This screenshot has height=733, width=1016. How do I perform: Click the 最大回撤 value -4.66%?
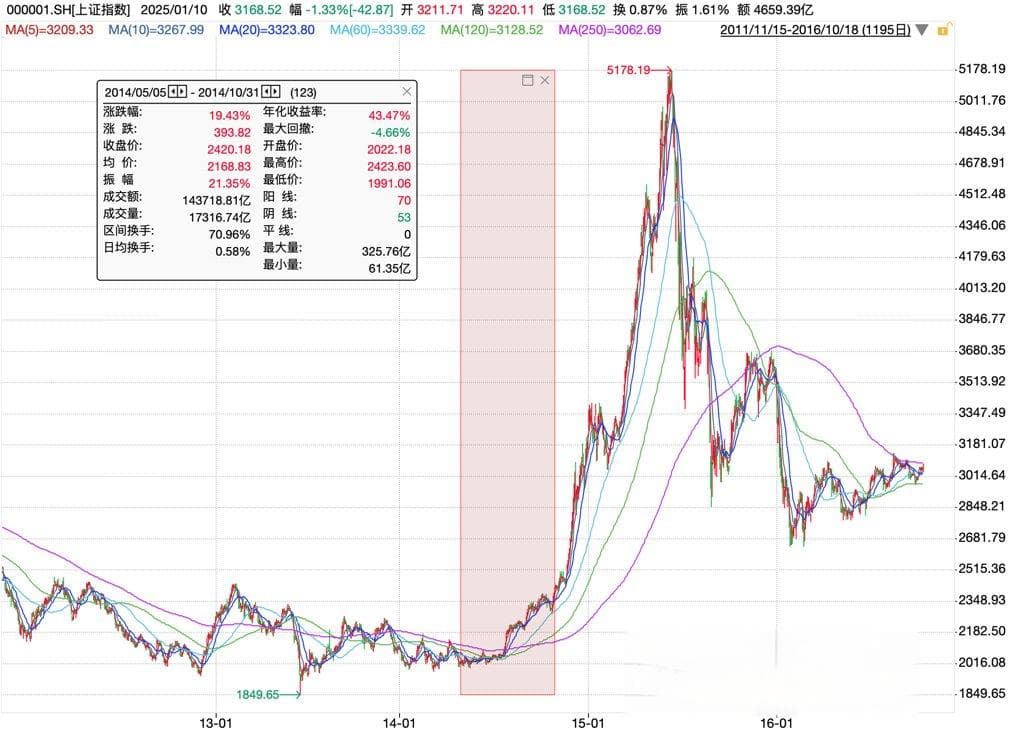coord(390,132)
